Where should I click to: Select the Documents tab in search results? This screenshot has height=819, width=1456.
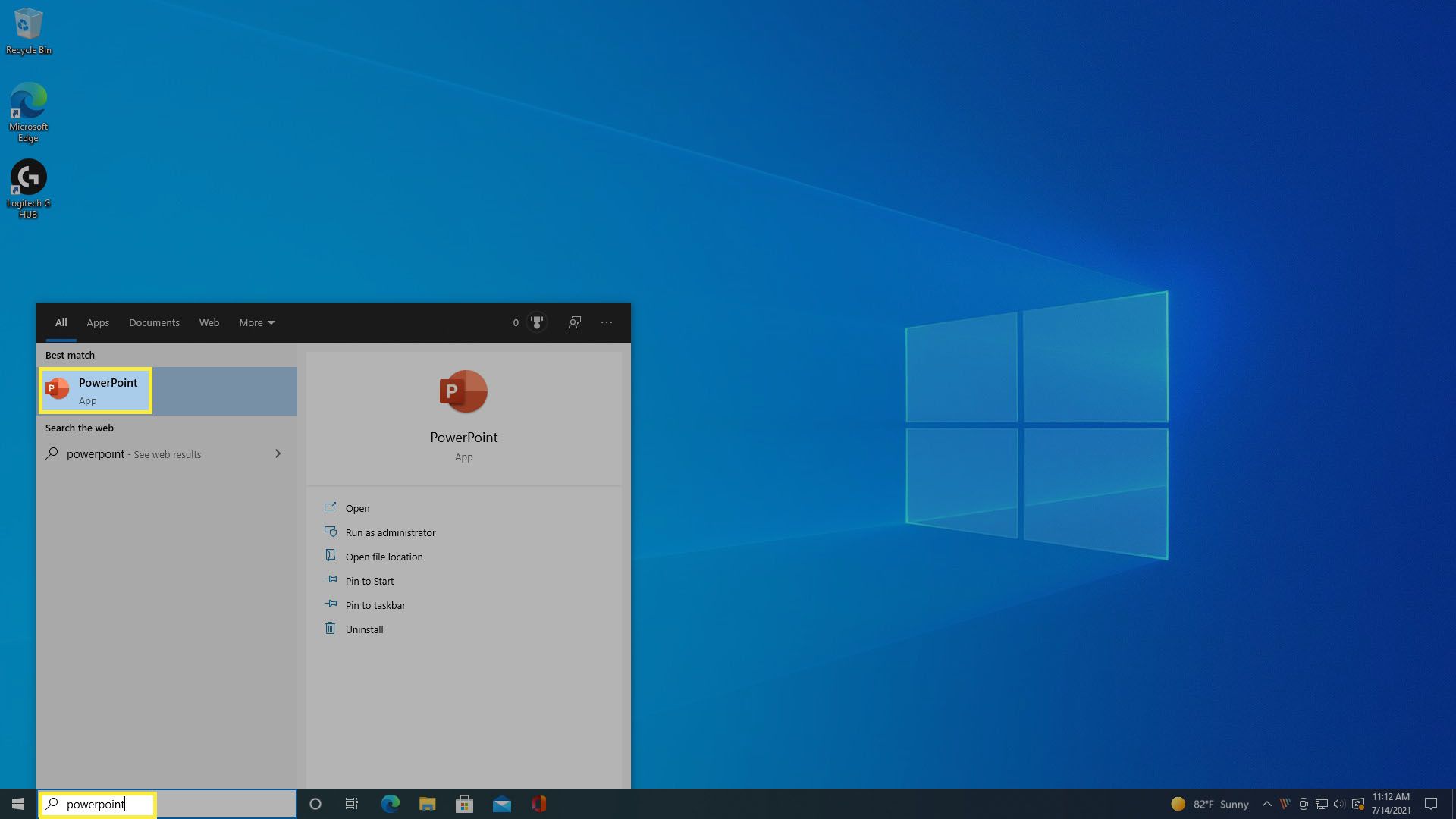point(154,322)
